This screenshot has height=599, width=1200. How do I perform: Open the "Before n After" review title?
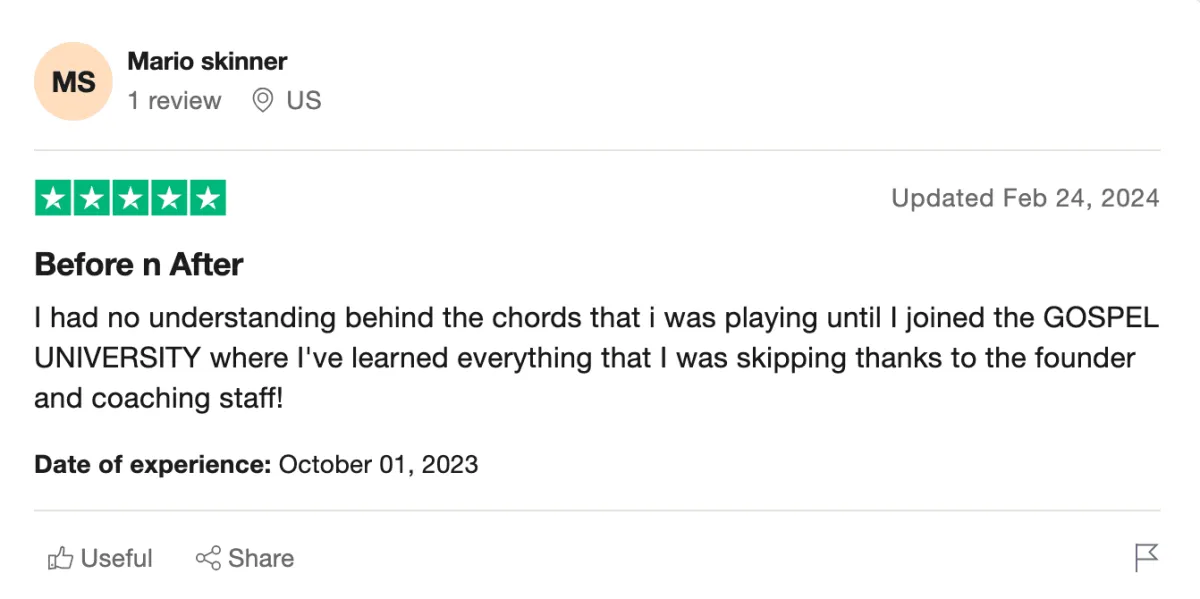pos(139,265)
